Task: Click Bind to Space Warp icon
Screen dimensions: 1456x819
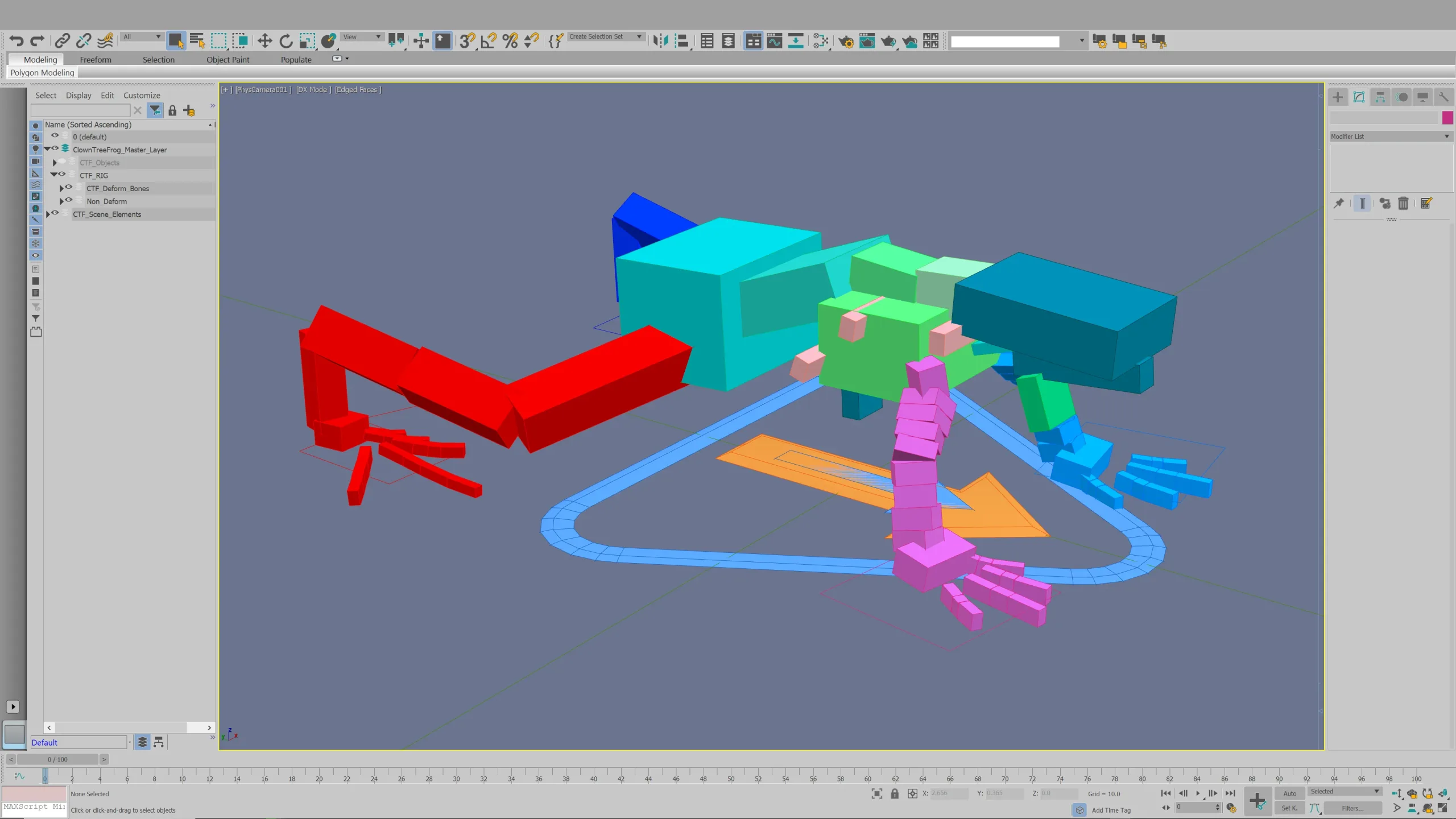Action: click(x=105, y=41)
